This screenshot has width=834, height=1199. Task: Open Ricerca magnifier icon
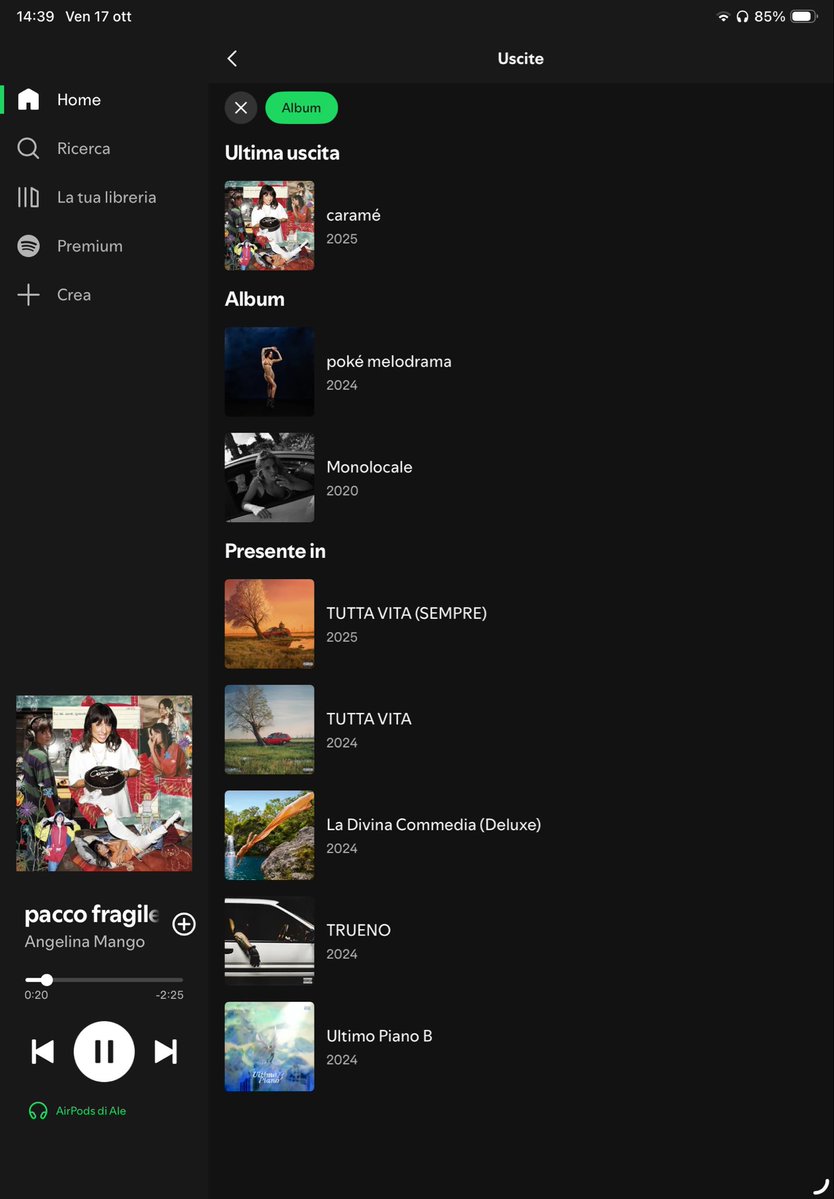[28, 148]
